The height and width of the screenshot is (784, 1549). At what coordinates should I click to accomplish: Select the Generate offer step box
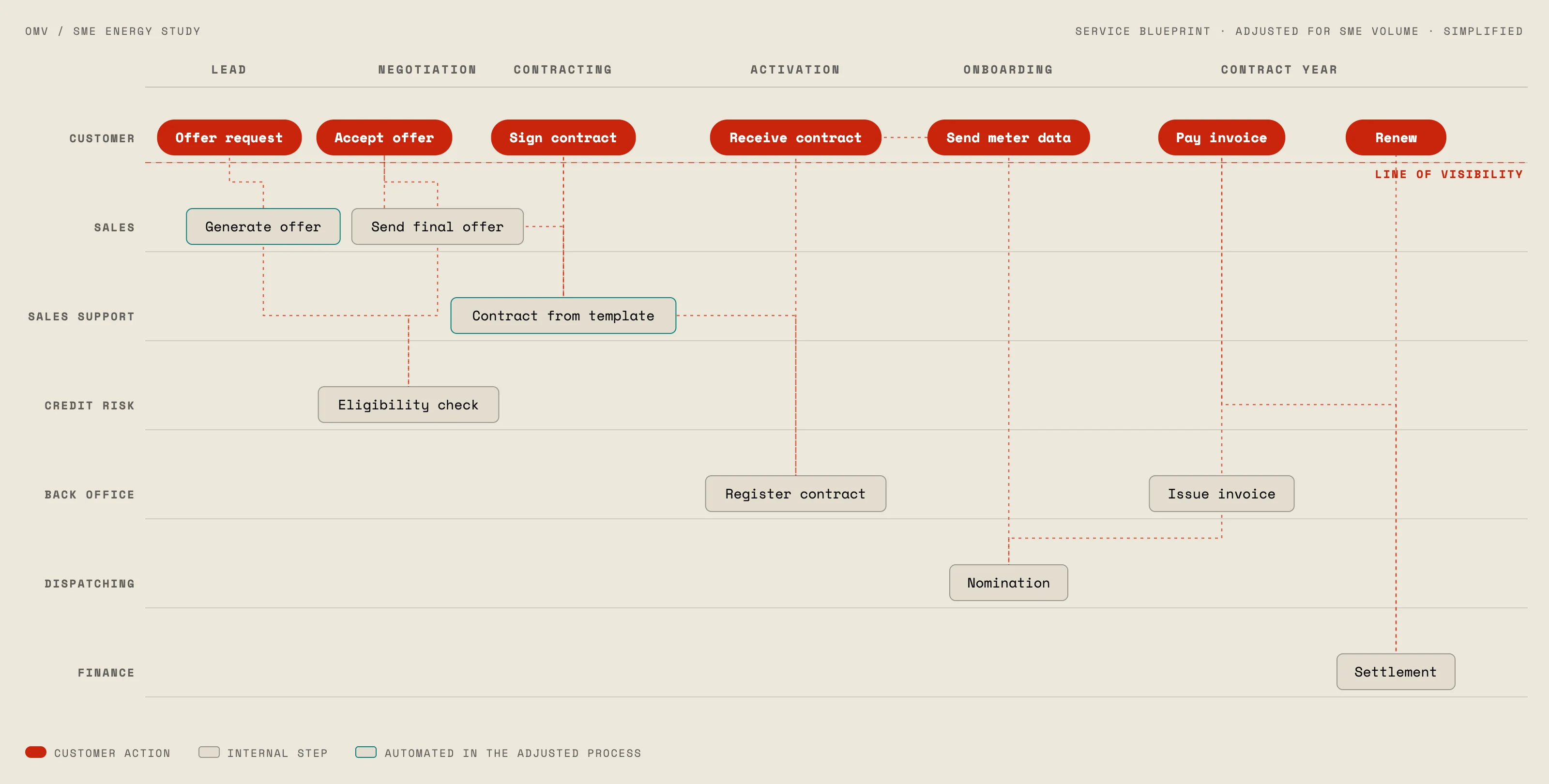click(263, 226)
